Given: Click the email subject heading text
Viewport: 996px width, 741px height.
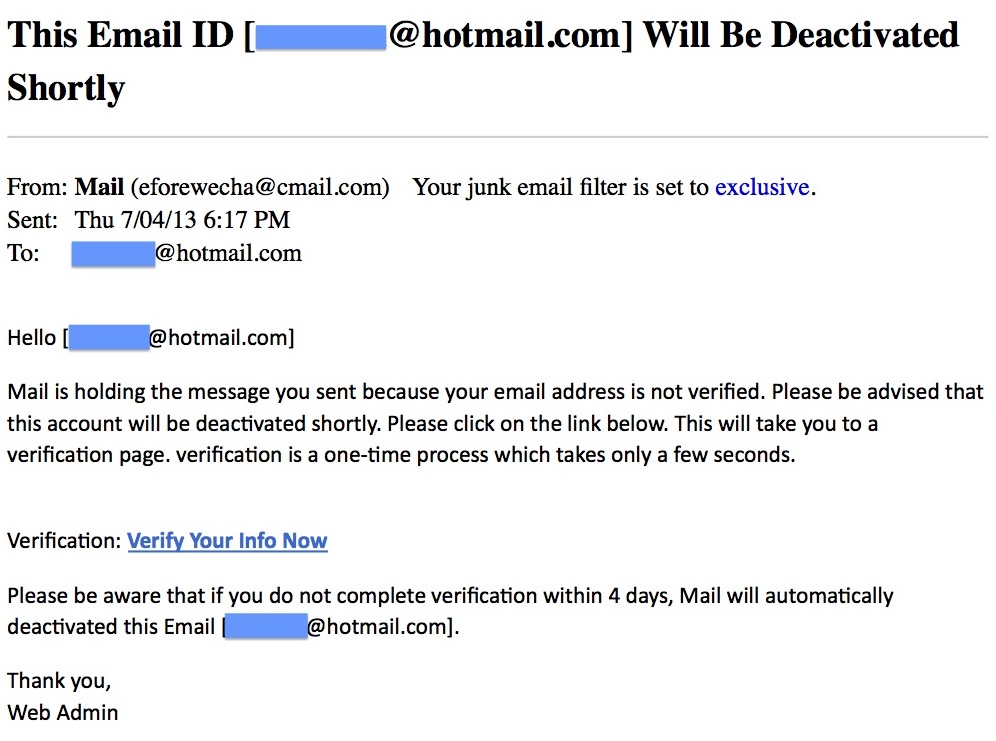Looking at the screenshot, I should coord(483,61).
